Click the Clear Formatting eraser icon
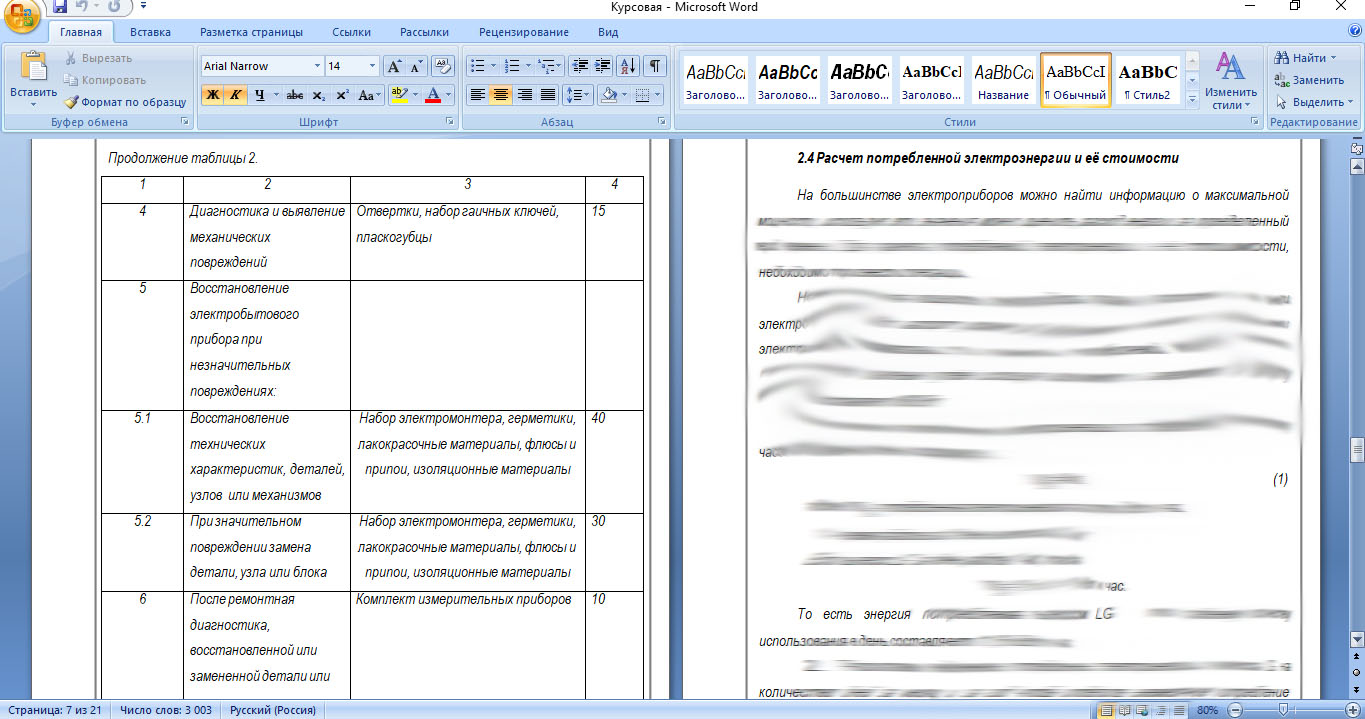The image size is (1365, 719). [x=443, y=66]
